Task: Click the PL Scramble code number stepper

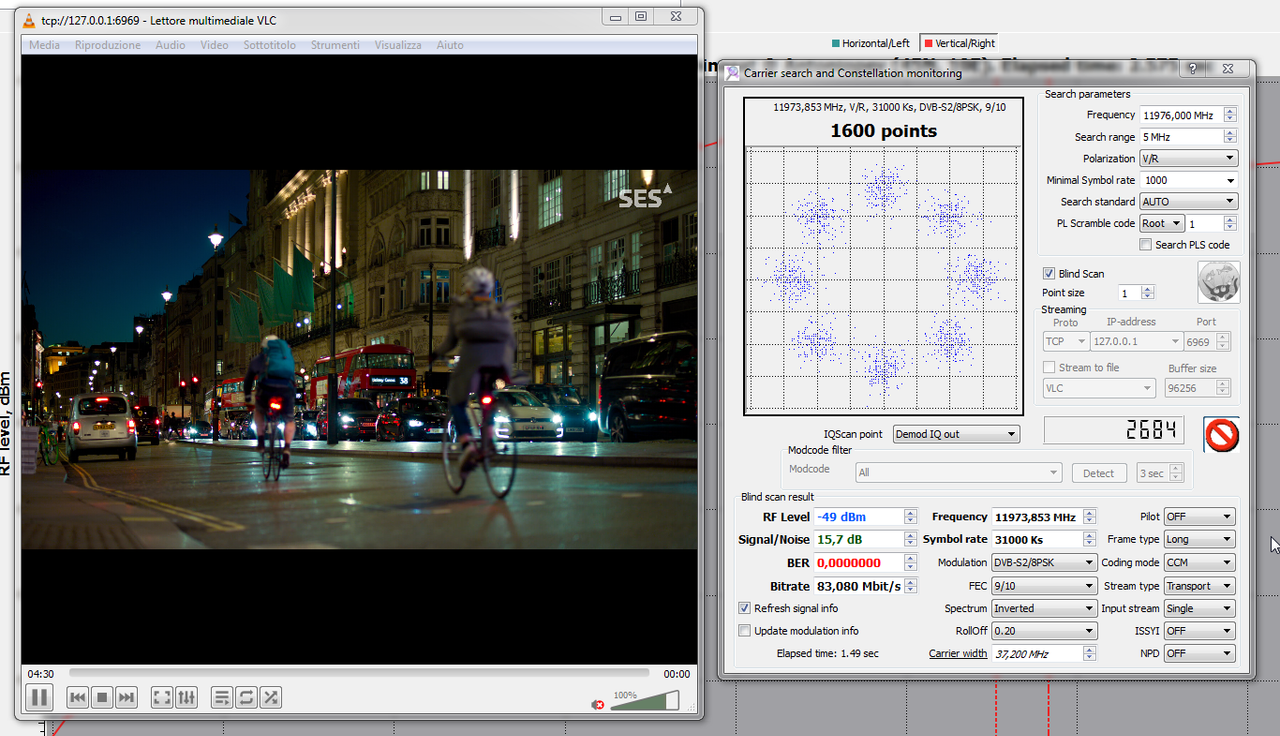Action: 1229,224
